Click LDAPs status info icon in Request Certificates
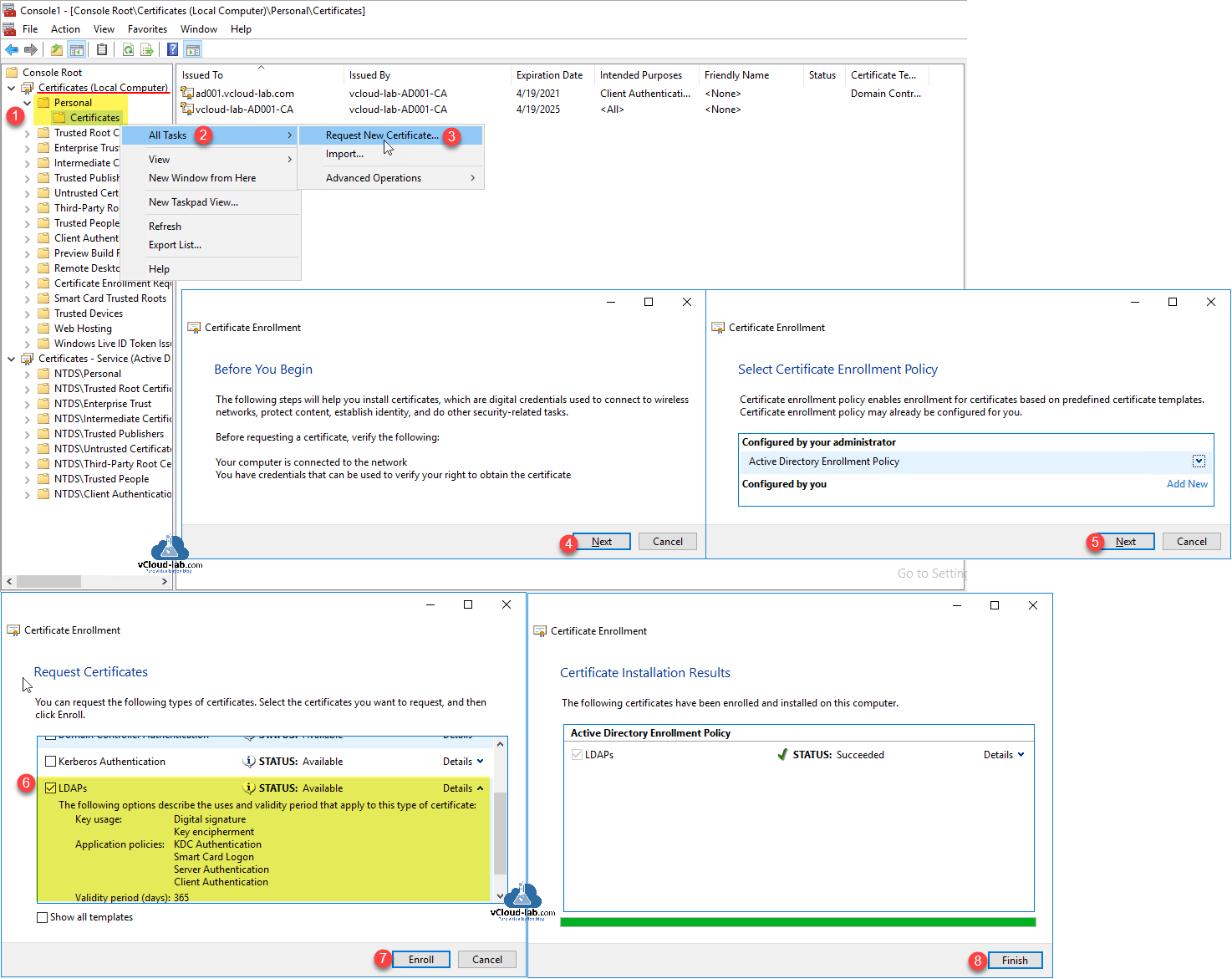This screenshot has height=979, width=1232. coord(249,788)
